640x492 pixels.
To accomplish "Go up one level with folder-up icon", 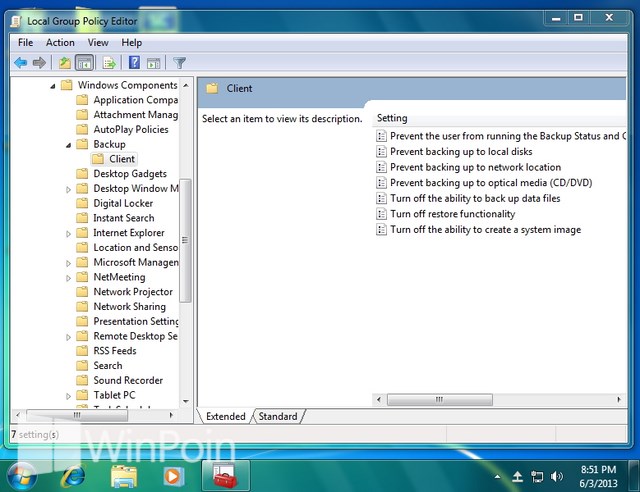I will tap(65, 63).
